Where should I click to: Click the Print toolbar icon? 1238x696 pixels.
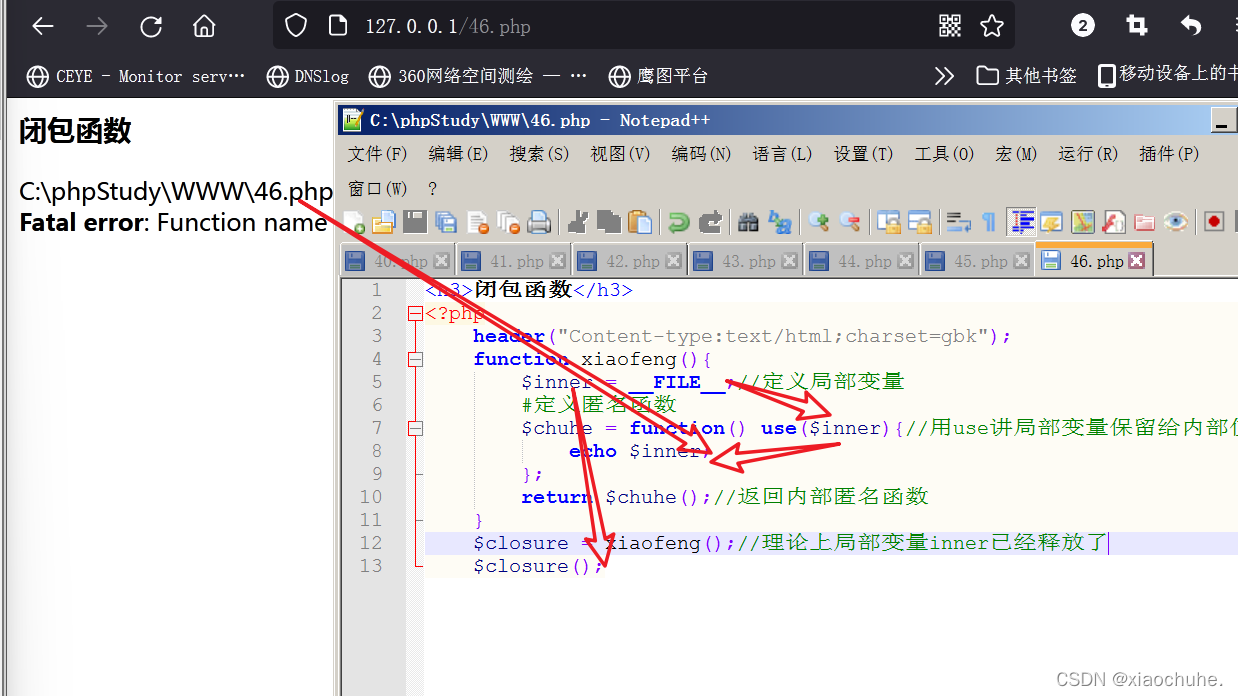coord(539,222)
